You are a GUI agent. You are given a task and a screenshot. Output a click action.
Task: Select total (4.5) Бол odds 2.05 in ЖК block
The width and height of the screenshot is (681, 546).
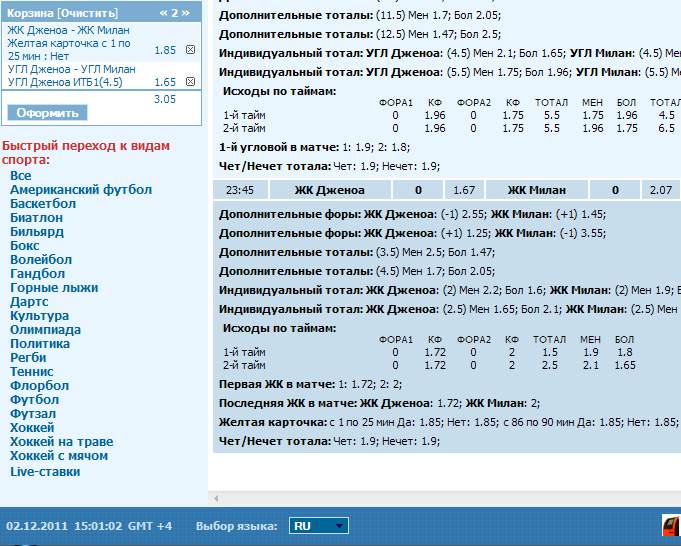[x=482, y=271]
